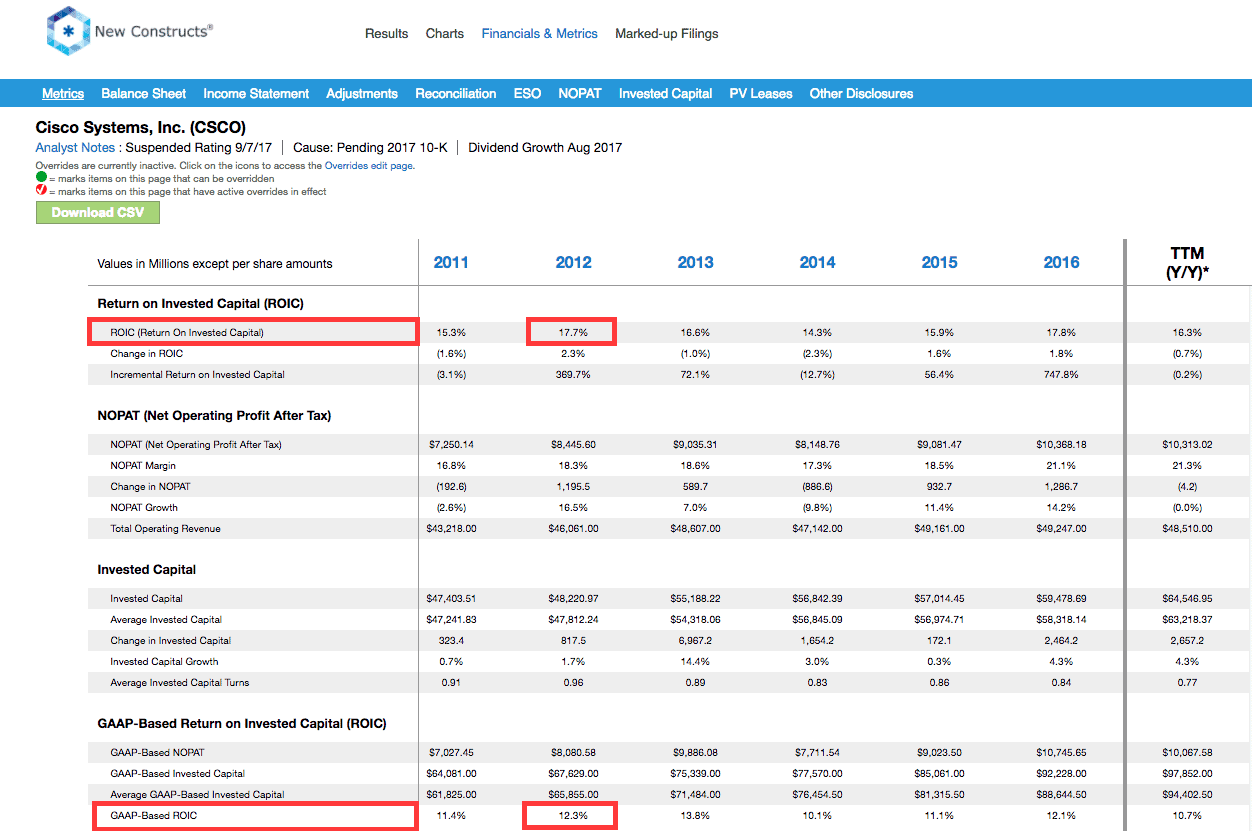Click the 2012 ROIC value 17.7%
This screenshot has height=831, width=1252.
tap(573, 333)
